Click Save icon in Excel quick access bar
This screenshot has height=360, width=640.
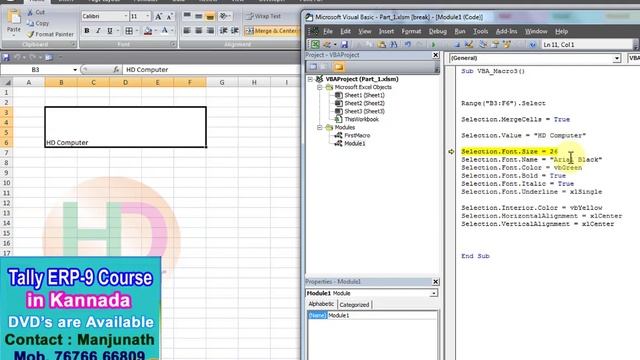pyautogui.click(x=6, y=58)
